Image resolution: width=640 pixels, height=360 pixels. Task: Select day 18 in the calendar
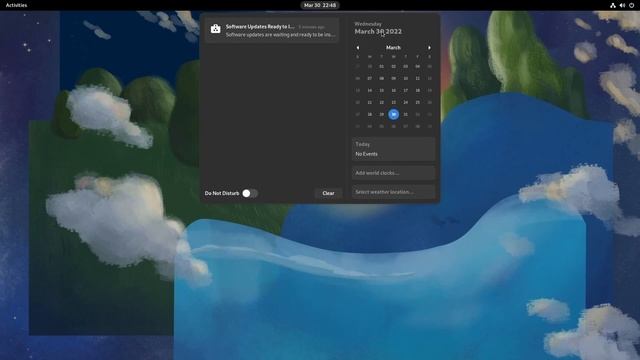click(418, 91)
